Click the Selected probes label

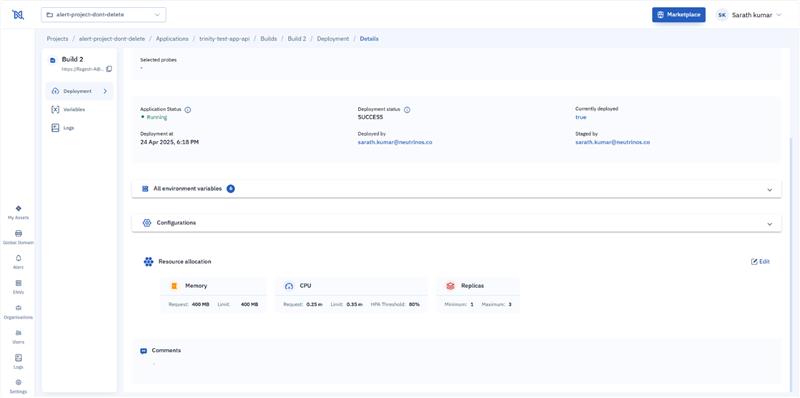coord(158,60)
